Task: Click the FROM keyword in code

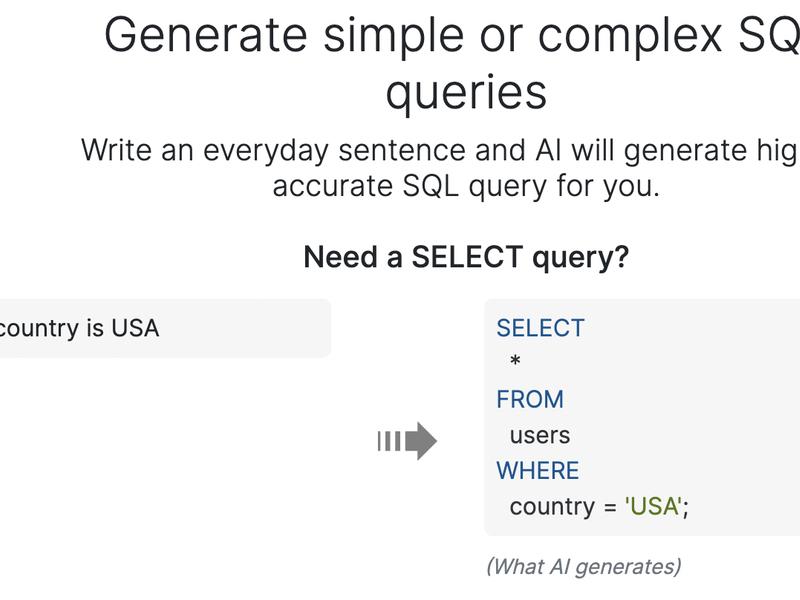Action: pyautogui.click(x=530, y=399)
